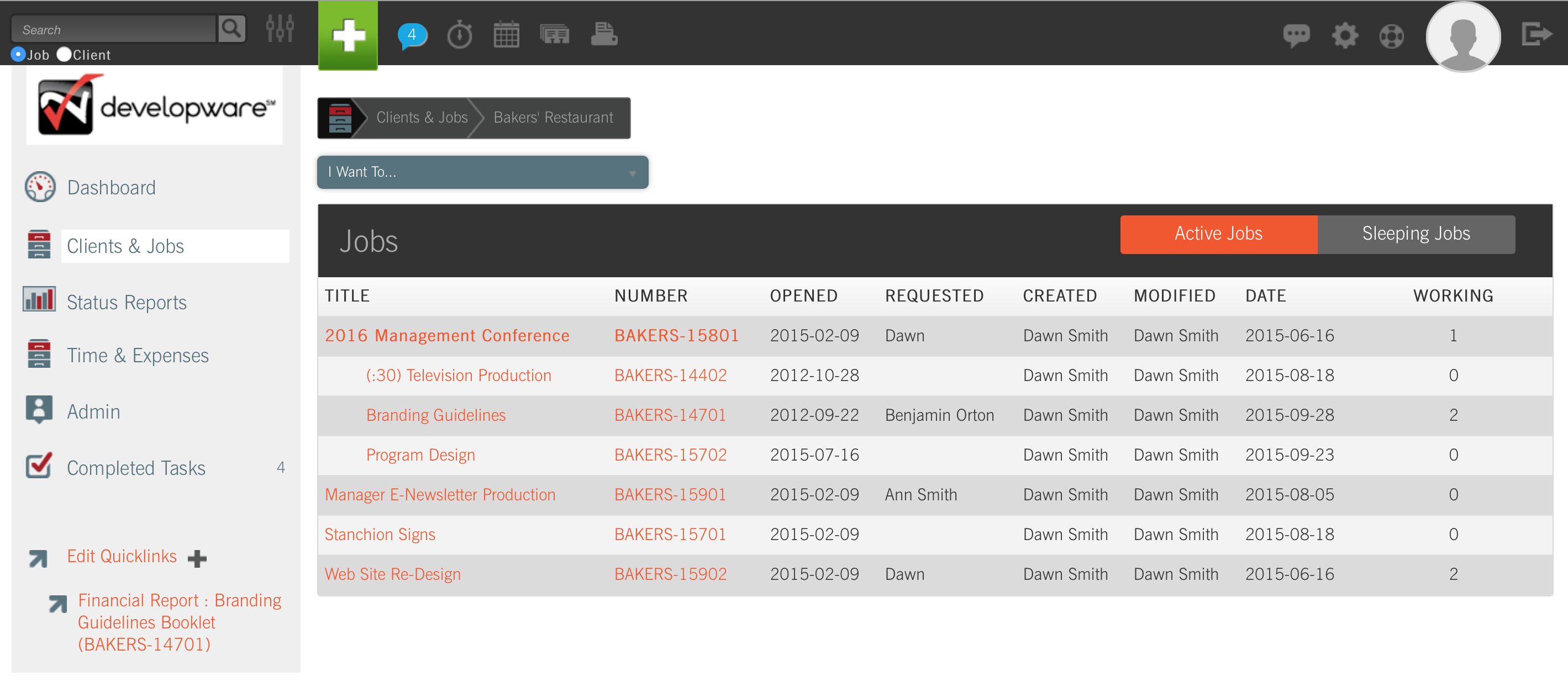
Task: Click the Admin person icon
Action: [39, 410]
